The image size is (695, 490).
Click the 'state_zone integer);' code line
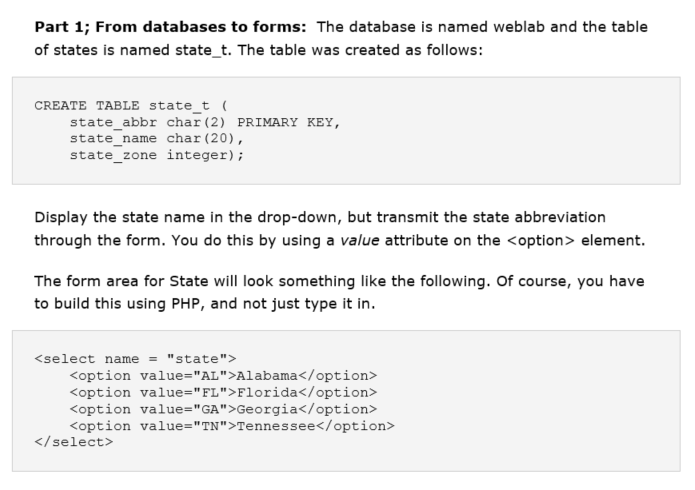156,155
